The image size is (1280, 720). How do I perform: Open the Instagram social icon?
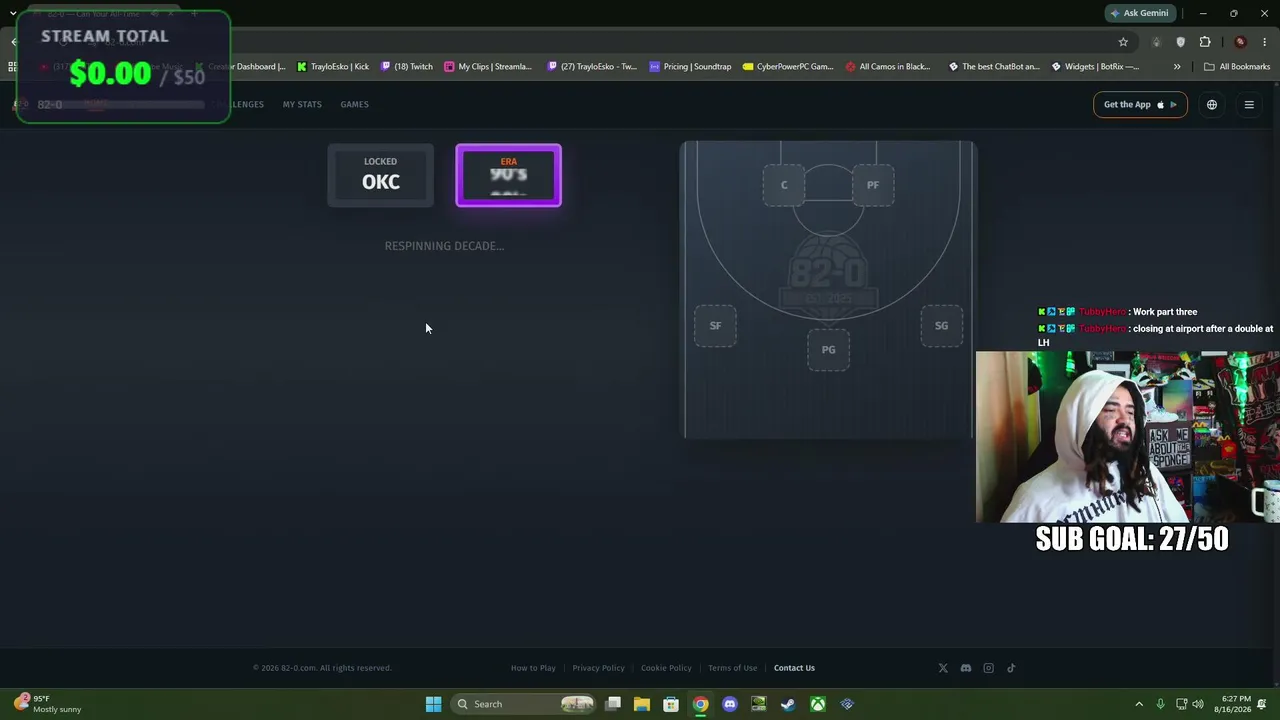point(989,668)
